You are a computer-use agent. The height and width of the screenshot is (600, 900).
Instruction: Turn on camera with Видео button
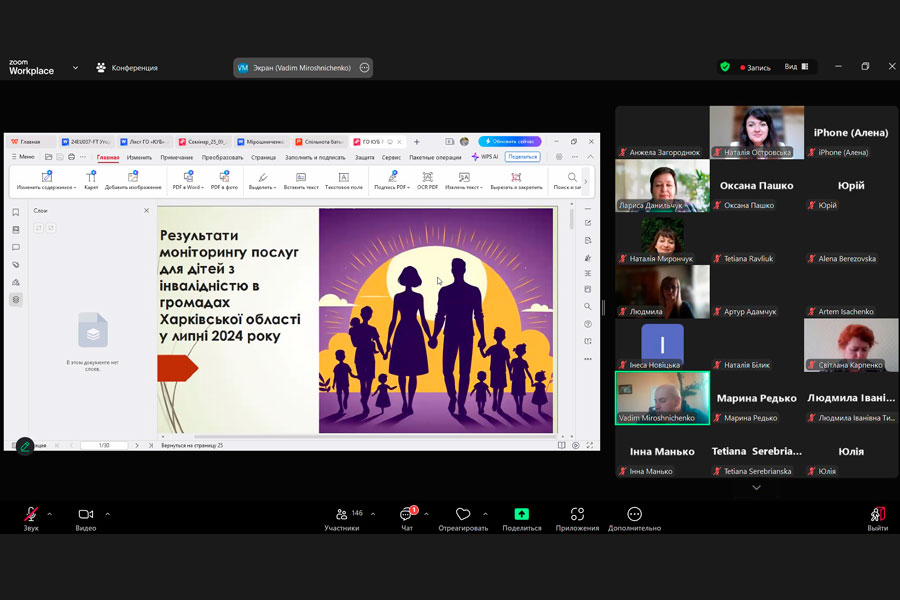point(85,514)
